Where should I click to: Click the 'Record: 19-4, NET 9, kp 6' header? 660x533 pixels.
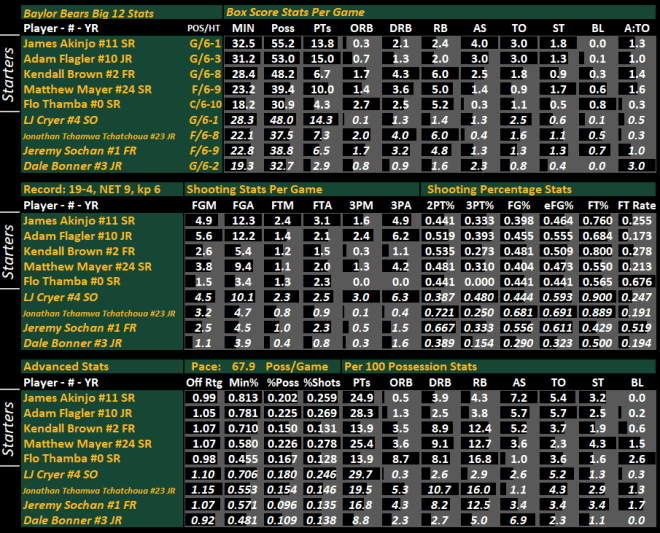tap(92, 189)
